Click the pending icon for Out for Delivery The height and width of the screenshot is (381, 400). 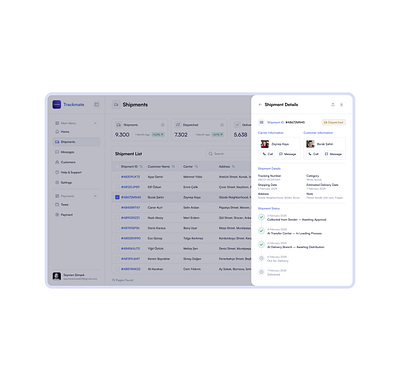click(261, 258)
